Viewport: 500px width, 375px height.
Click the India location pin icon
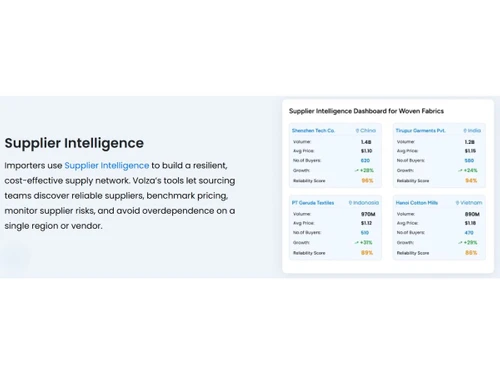pos(465,131)
